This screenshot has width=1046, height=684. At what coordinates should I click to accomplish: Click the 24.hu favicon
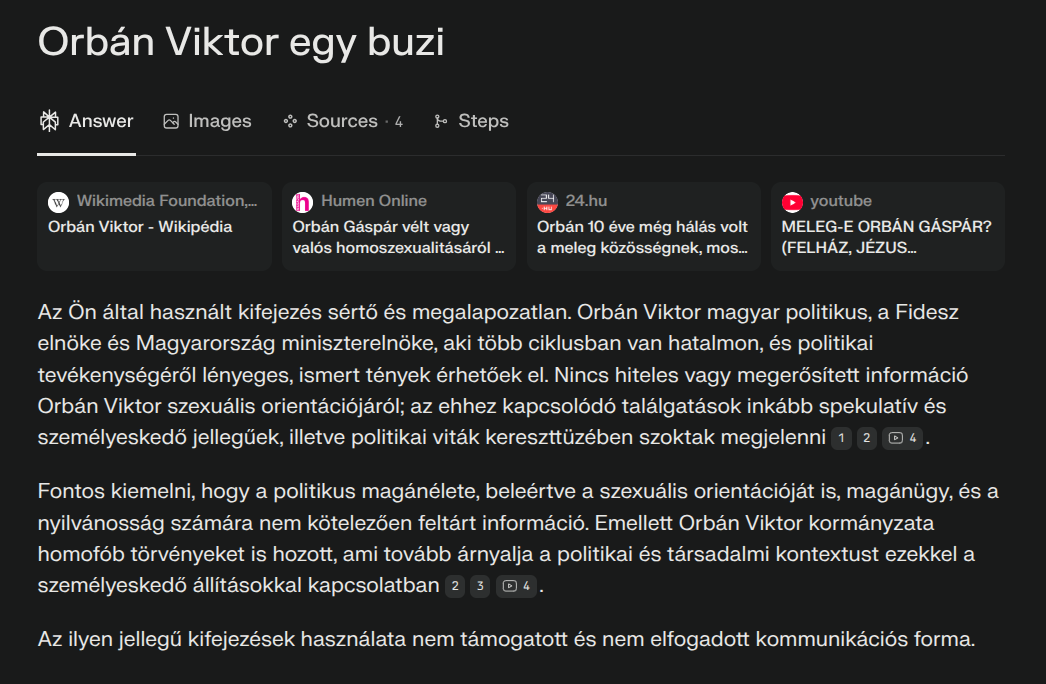[x=547, y=202]
